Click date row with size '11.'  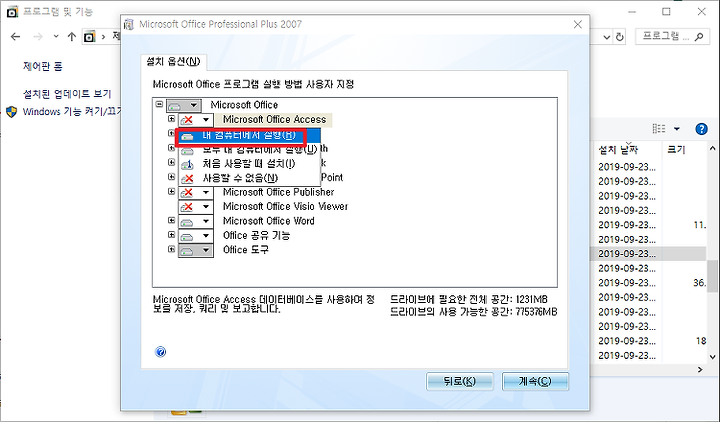[x=648, y=225]
